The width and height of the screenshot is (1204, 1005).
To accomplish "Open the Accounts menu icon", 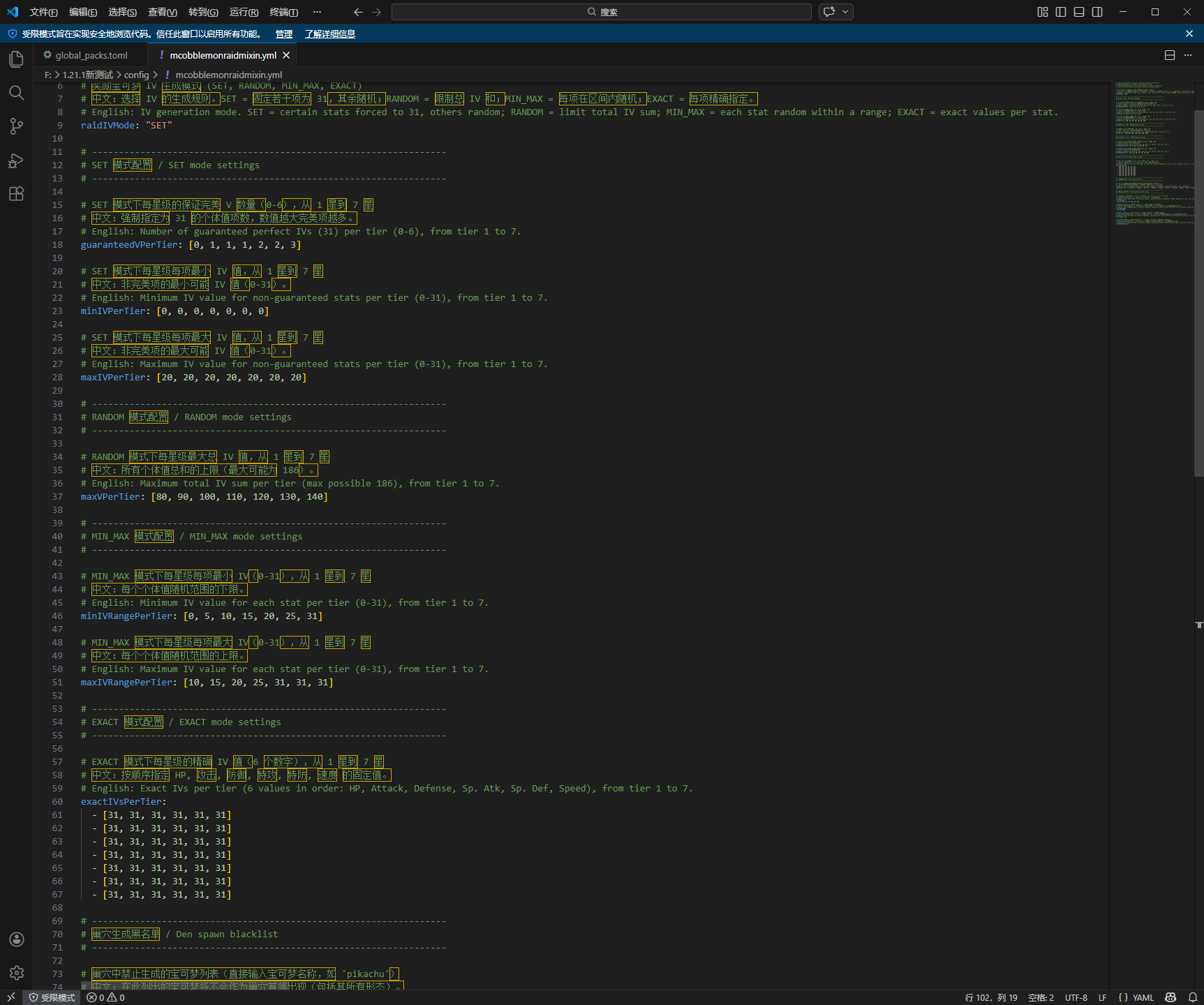I will 16,939.
